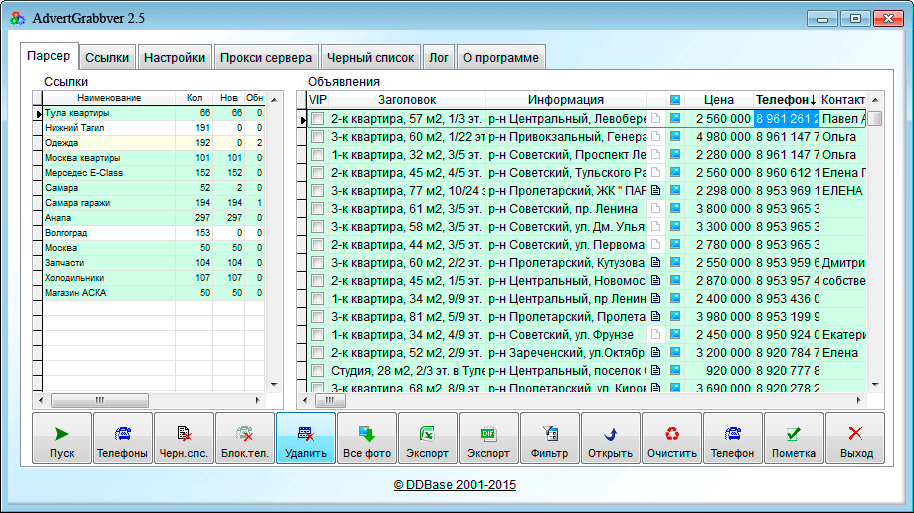Tick VIP checkbox for 3-к квартира 77 м2
Viewport: 914px width, 513px height.
[x=318, y=191]
